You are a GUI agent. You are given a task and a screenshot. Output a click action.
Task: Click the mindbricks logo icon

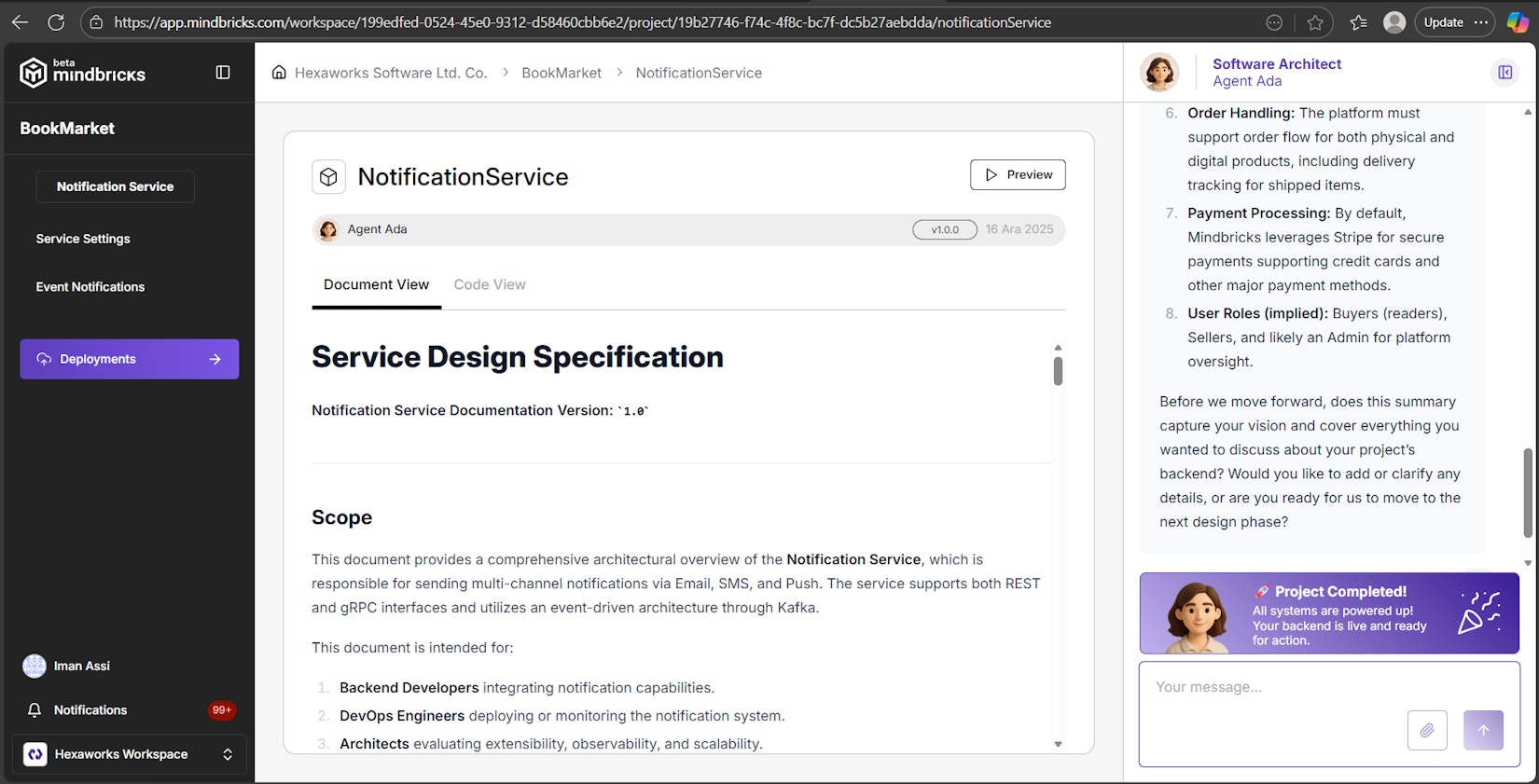click(x=34, y=73)
